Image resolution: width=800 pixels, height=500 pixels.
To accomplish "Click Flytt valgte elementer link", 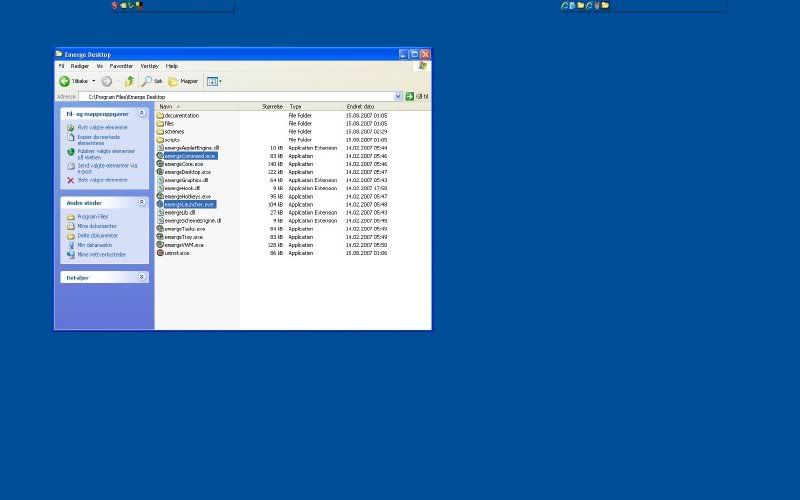I will coord(103,128).
